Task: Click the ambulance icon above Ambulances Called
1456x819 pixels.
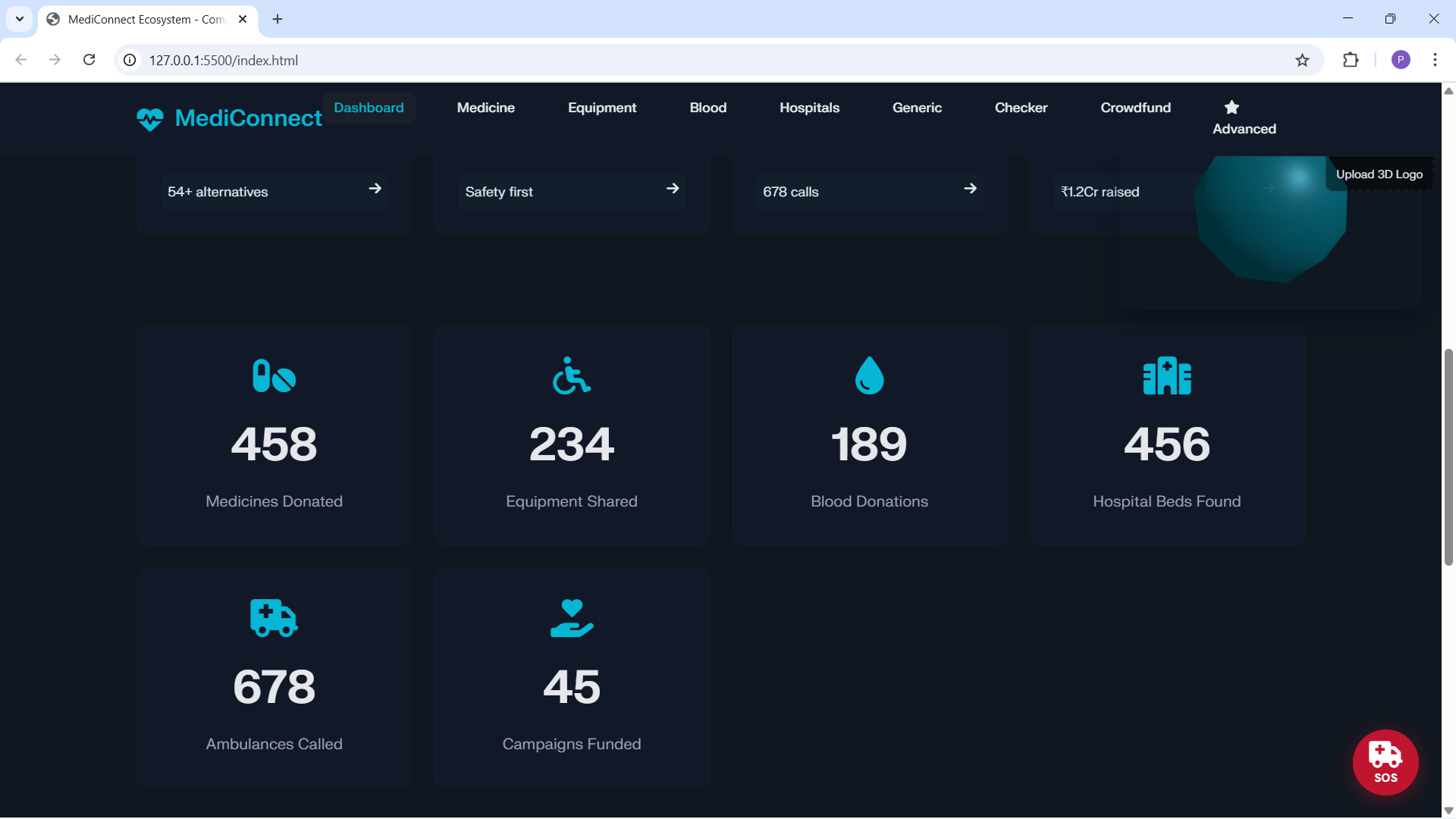Action: coord(274,618)
